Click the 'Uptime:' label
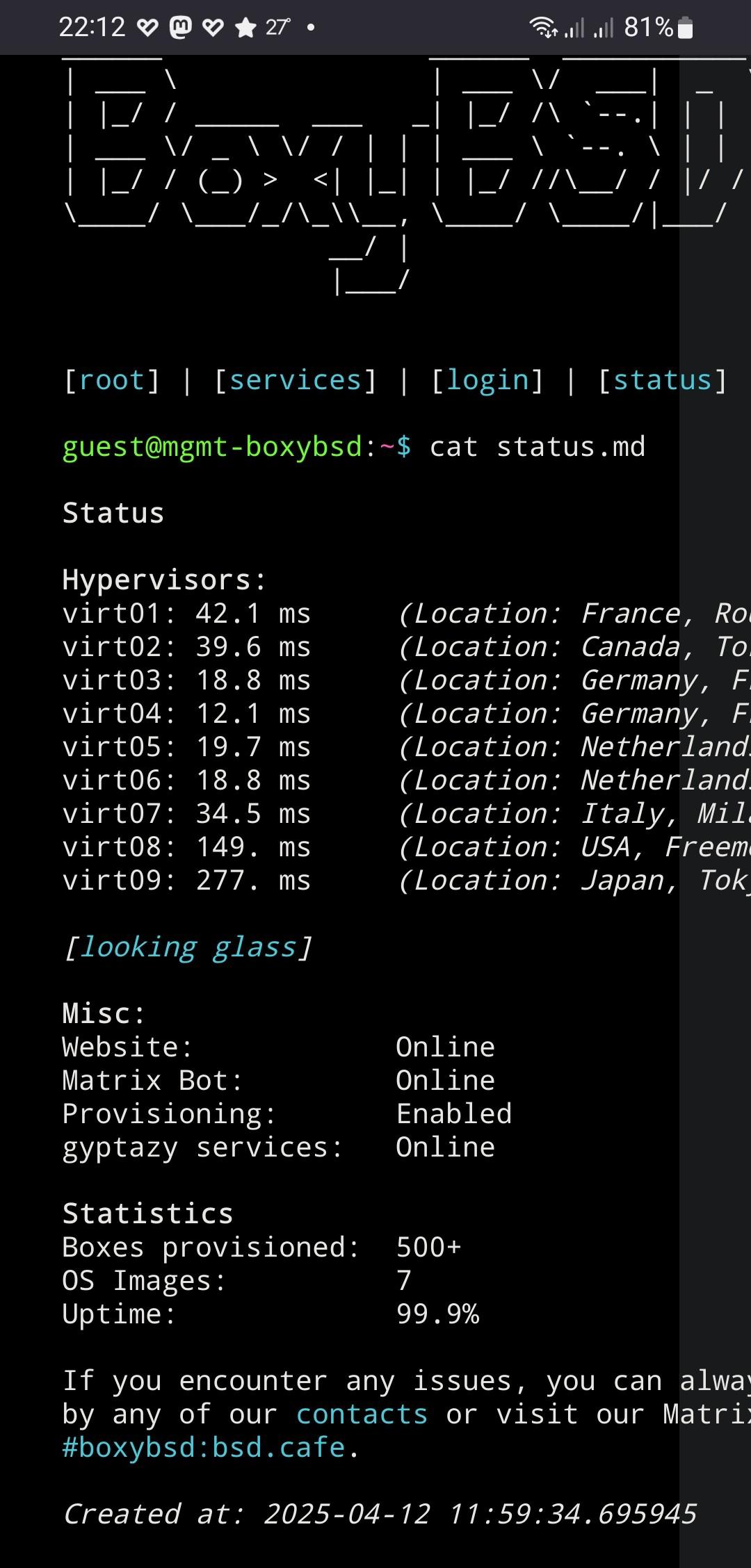This screenshot has height=1568, width=751. click(x=119, y=1314)
